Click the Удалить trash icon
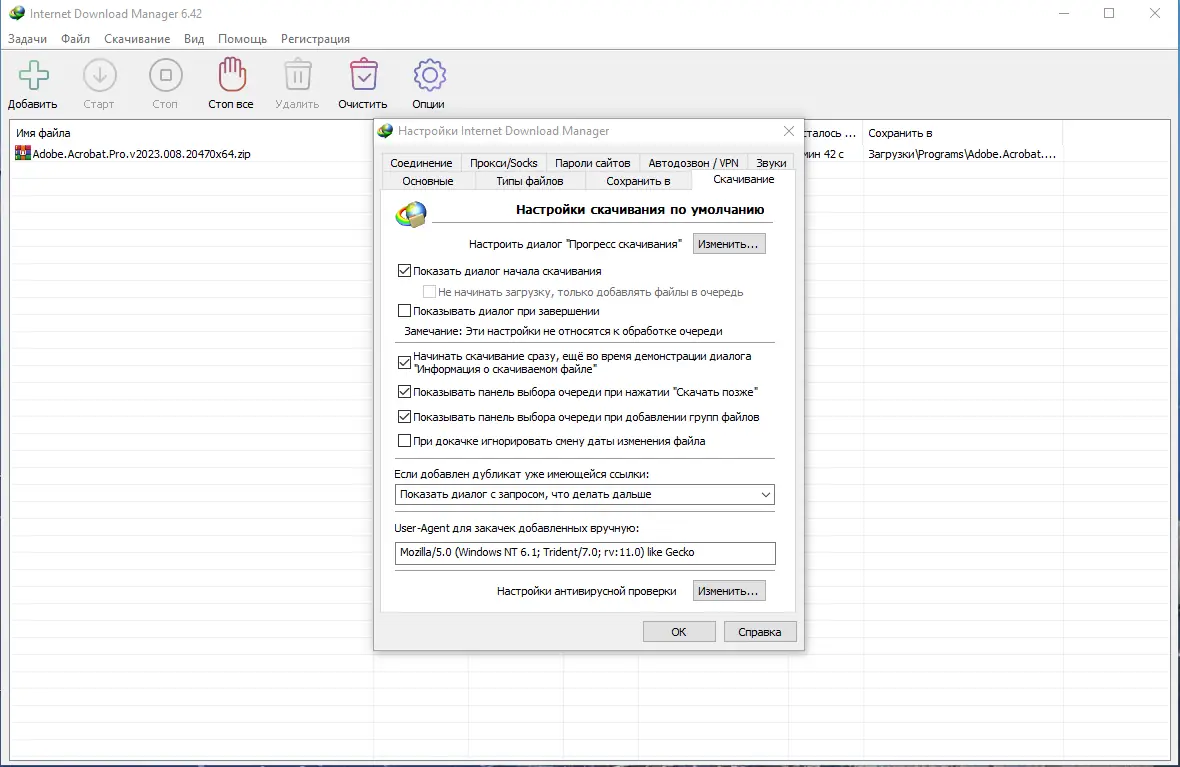The height and width of the screenshot is (767, 1180). click(297, 75)
